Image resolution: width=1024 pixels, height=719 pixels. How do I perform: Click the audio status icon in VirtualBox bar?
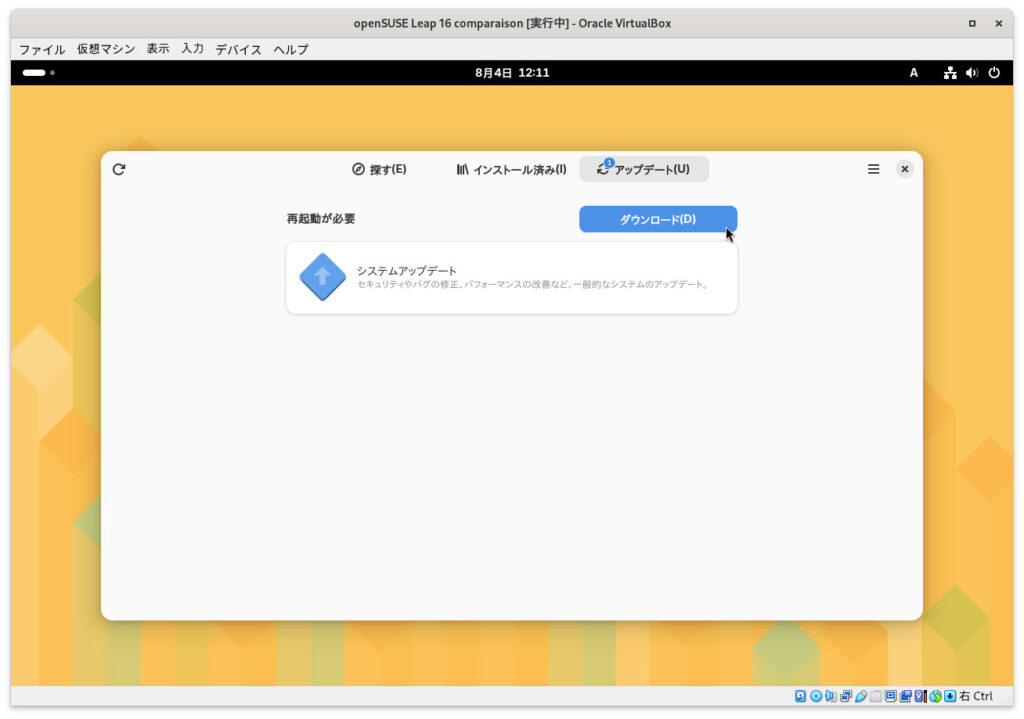(x=831, y=696)
